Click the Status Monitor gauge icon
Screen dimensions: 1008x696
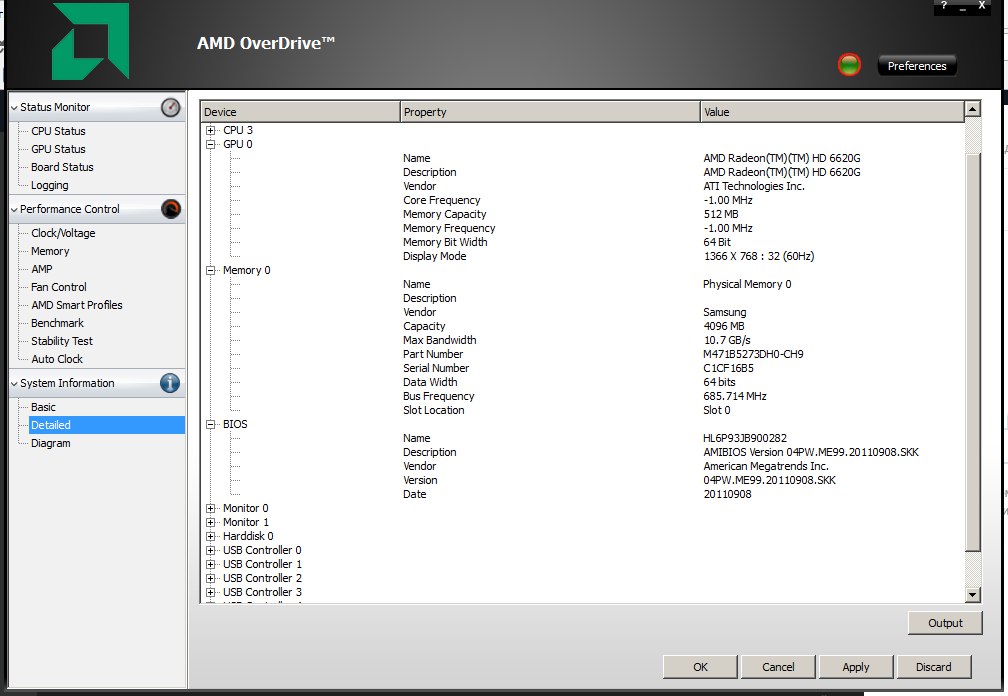point(170,107)
